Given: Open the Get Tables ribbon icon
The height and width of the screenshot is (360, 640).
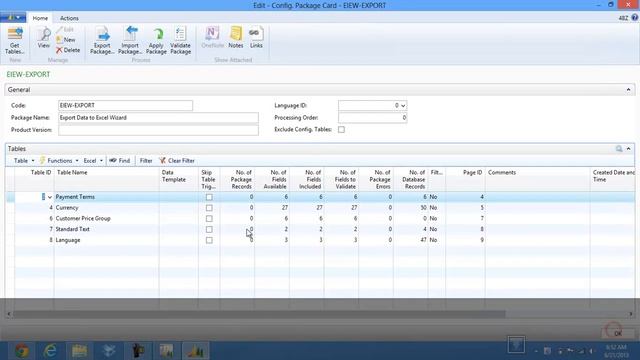Looking at the screenshot, I should [x=14, y=40].
